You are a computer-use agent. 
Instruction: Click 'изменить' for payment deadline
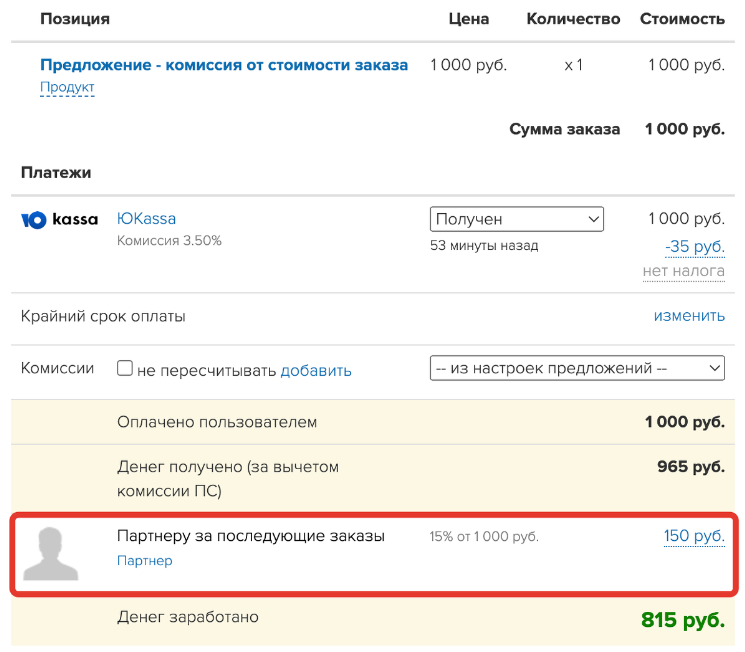pos(689,316)
